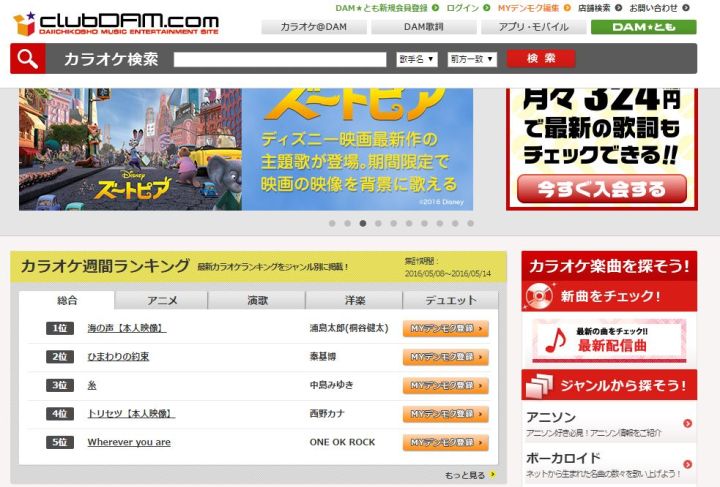Image resolution: width=720 pixels, height=487 pixels.
Task: Click the red arrow beside アニソン
Action: pyautogui.click(x=687, y=423)
